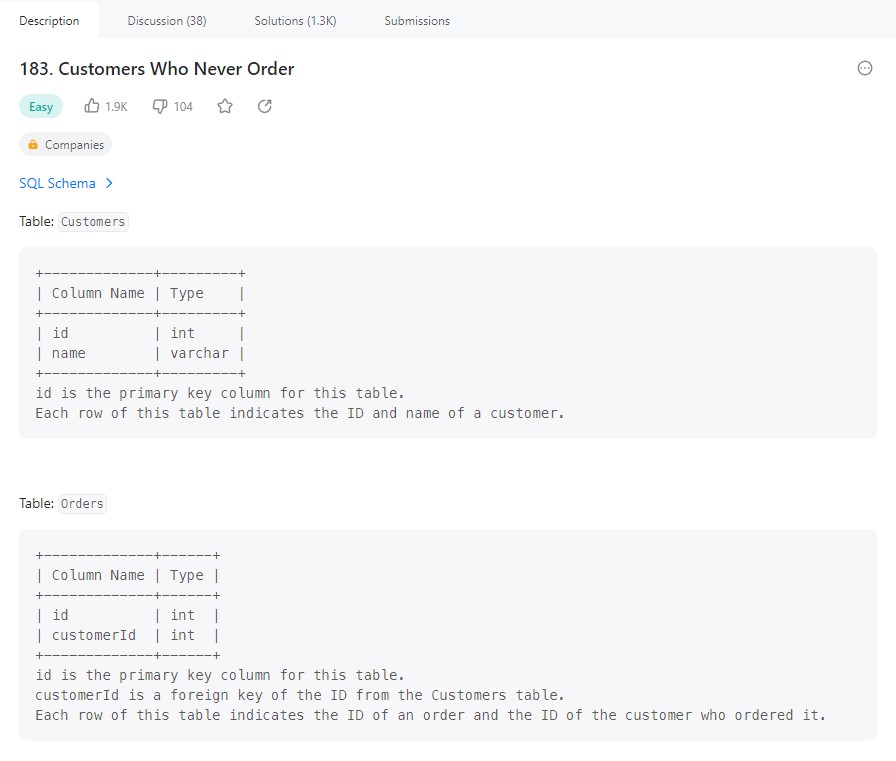This screenshot has width=896, height=761.
Task: Open the SQL Schema link text
Action: coord(57,183)
